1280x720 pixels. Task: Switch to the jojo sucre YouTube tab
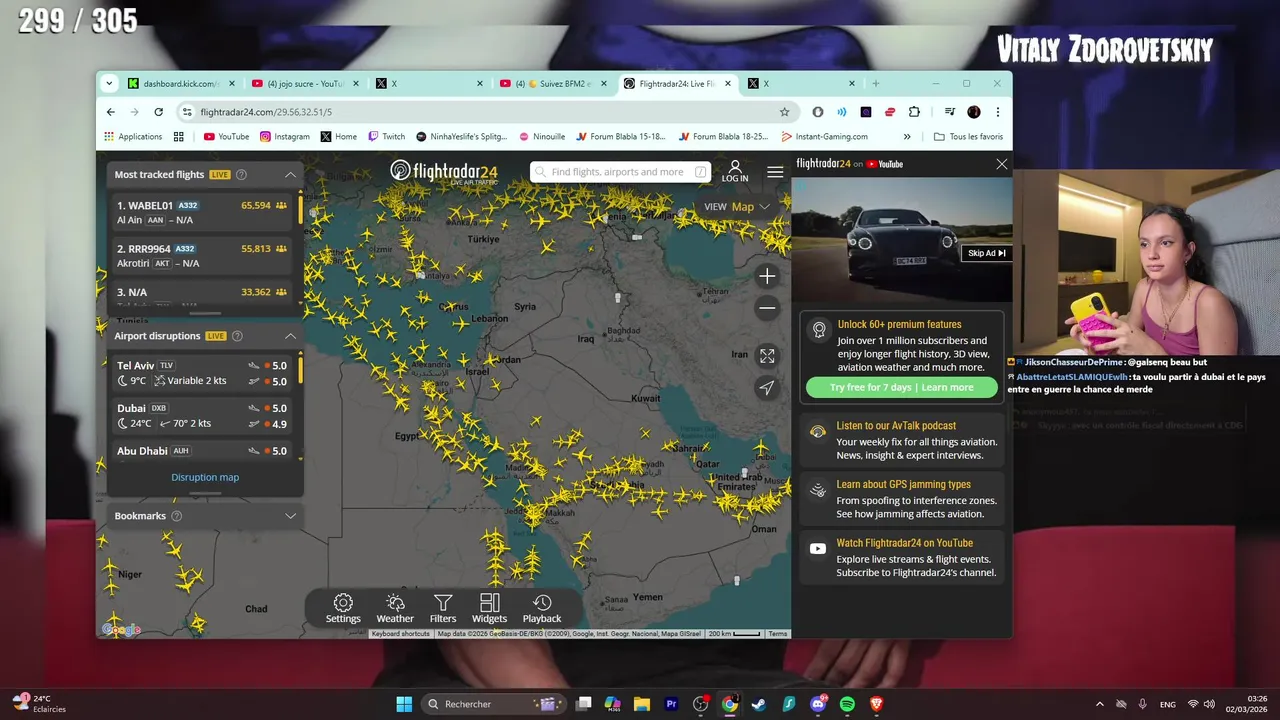pos(303,84)
